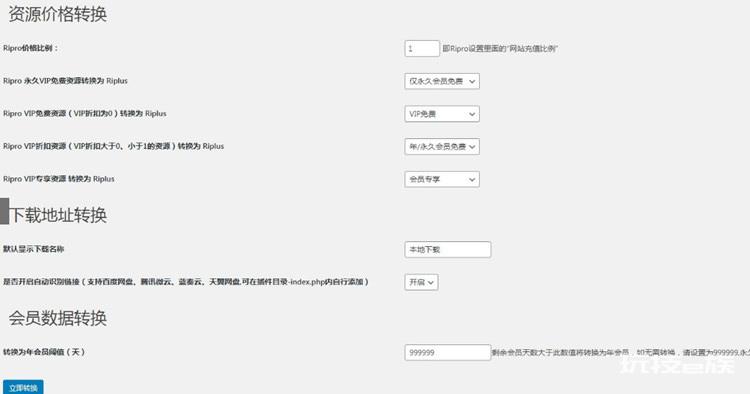Click the 下载地址转换 section heading

[58, 215]
